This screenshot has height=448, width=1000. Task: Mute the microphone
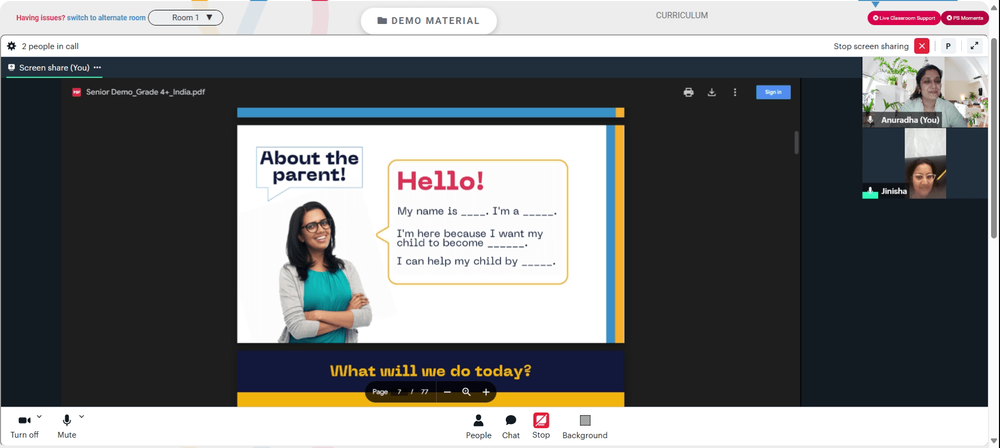click(x=66, y=426)
